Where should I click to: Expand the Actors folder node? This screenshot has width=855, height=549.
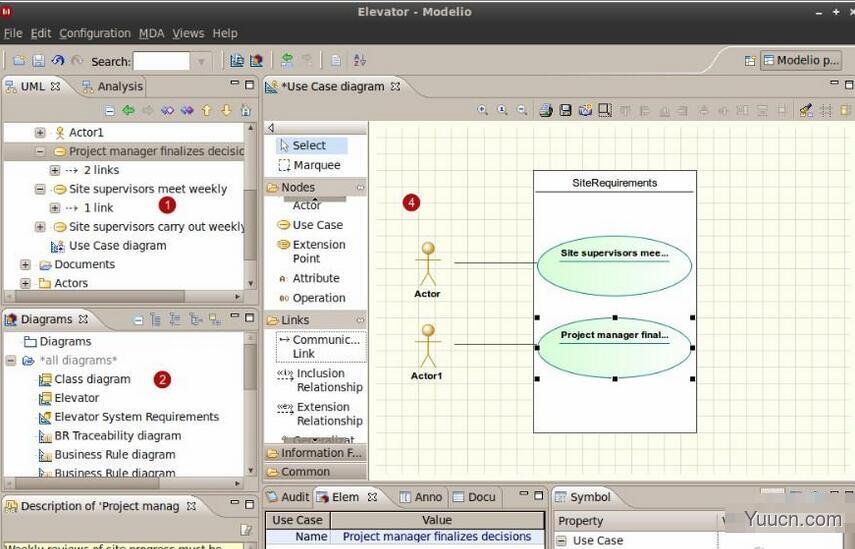25,283
